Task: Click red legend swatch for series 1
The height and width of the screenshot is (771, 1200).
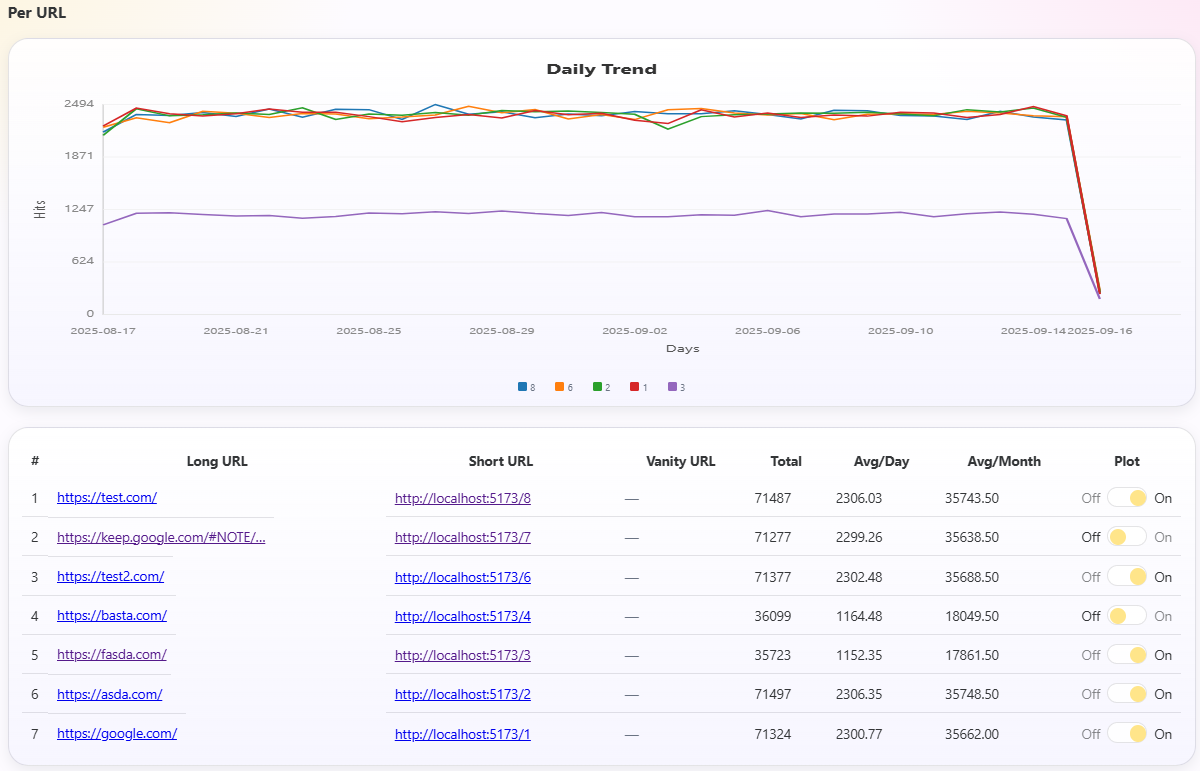Action: click(635, 387)
